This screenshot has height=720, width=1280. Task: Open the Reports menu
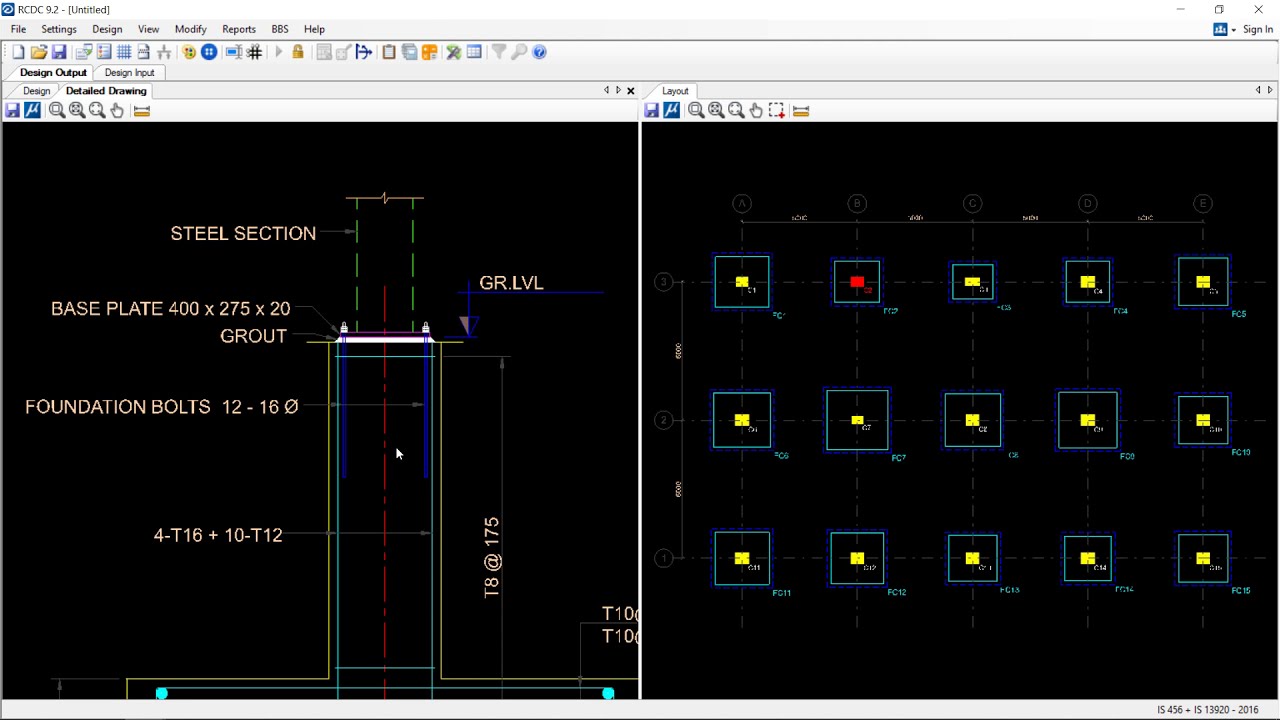tap(239, 29)
